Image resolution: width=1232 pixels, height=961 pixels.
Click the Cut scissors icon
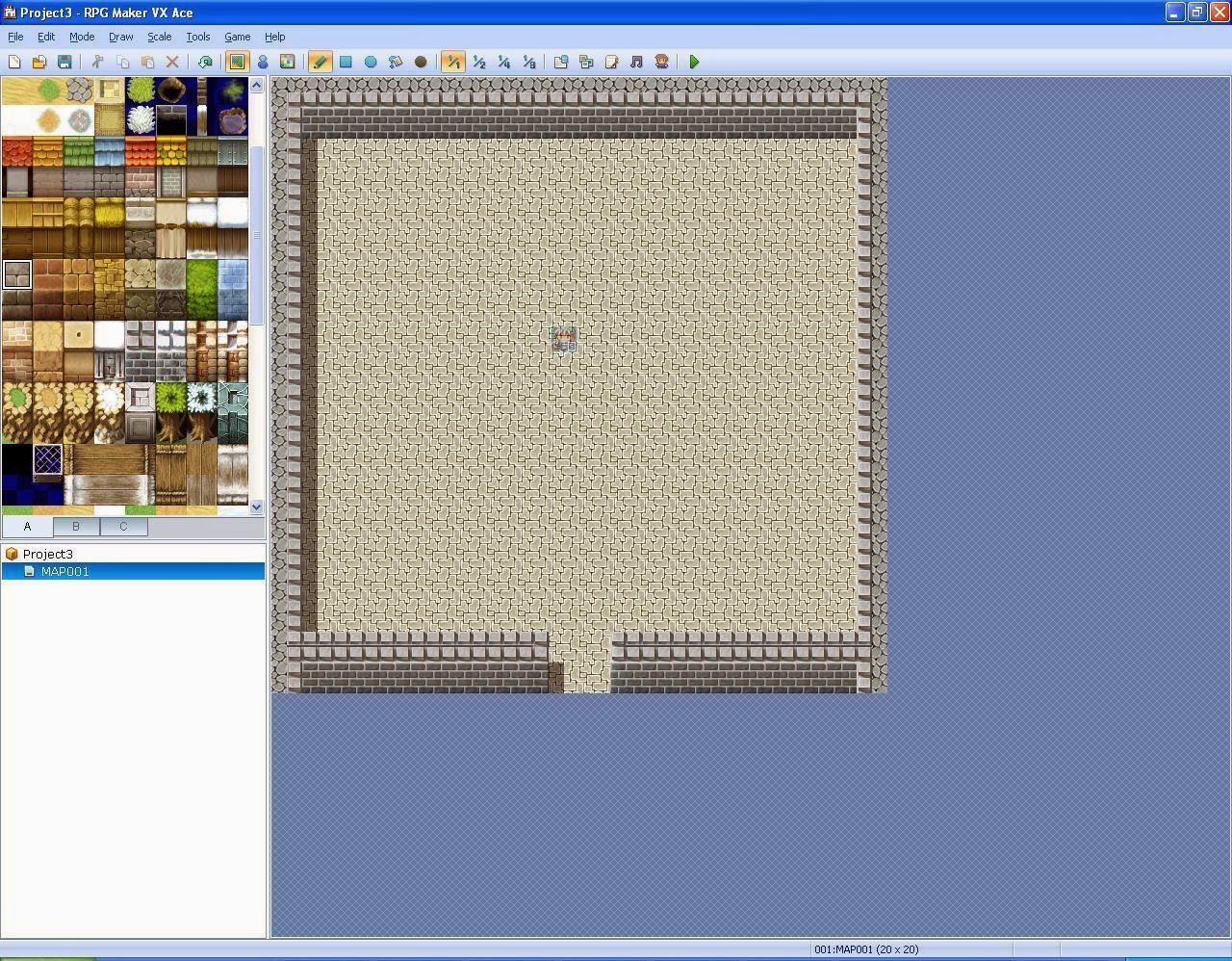(x=97, y=62)
